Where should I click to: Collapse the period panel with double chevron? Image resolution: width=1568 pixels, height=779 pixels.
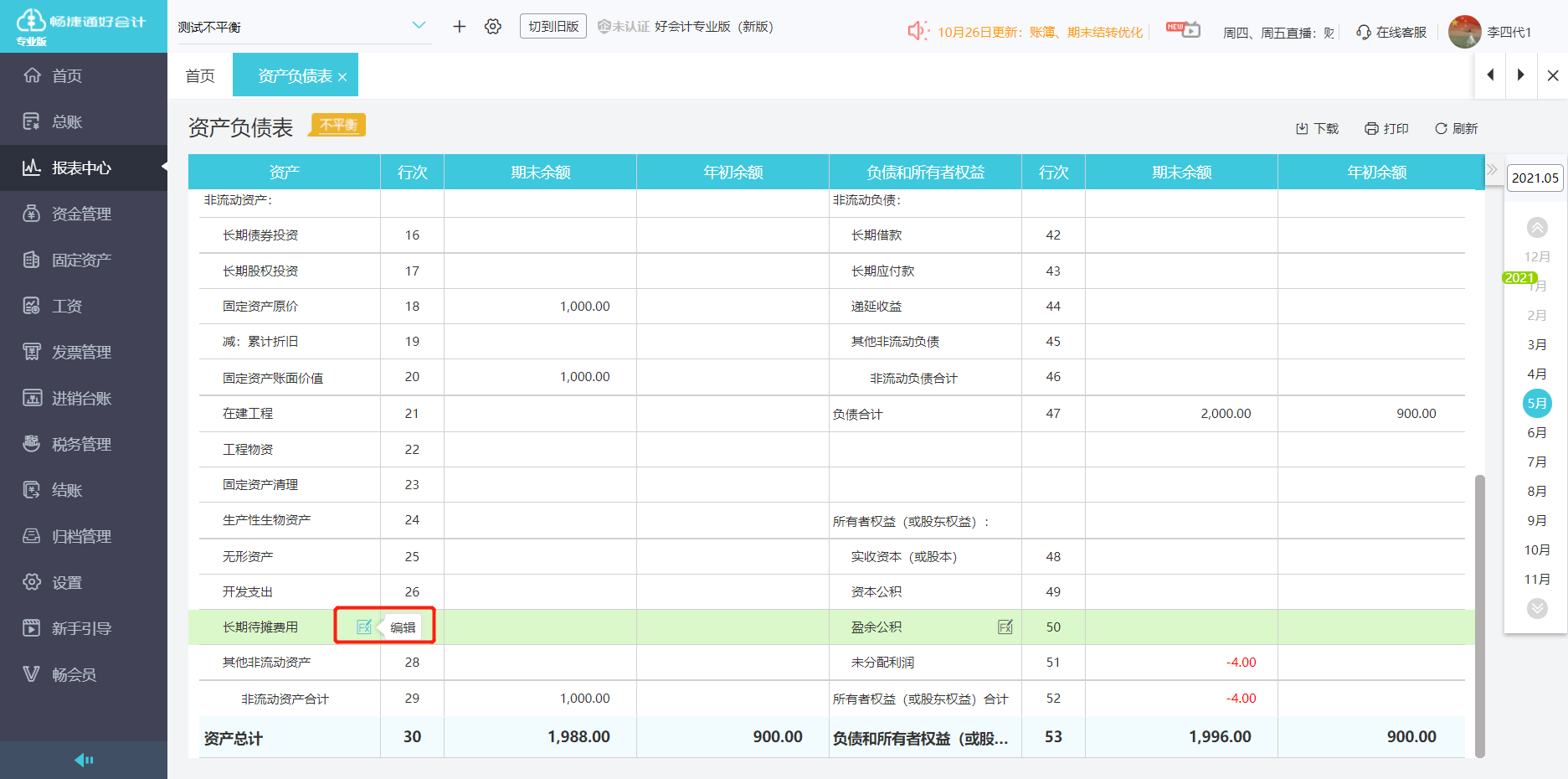(1492, 170)
